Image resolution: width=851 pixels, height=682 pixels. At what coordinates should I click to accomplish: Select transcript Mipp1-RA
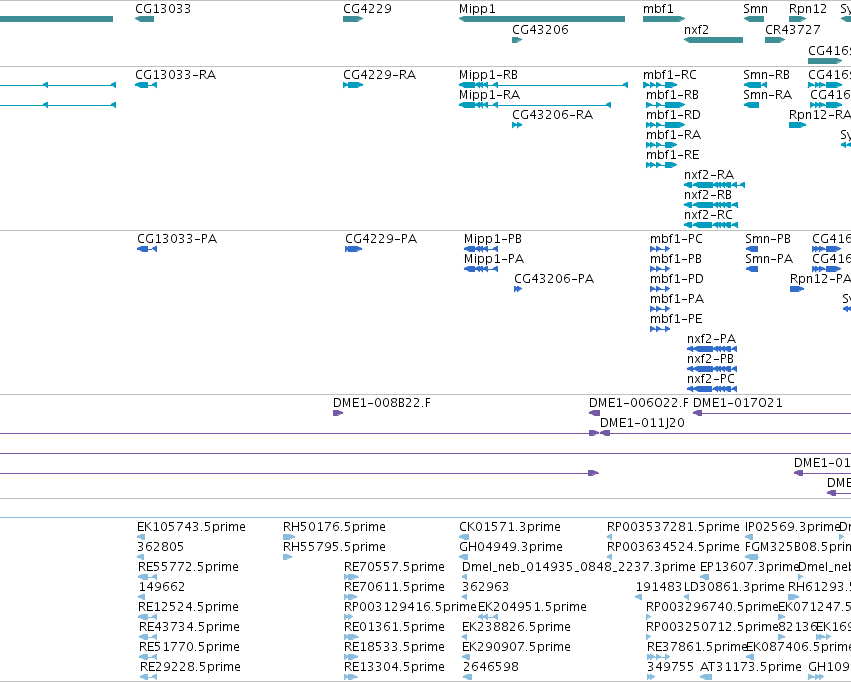pyautogui.click(x=535, y=105)
